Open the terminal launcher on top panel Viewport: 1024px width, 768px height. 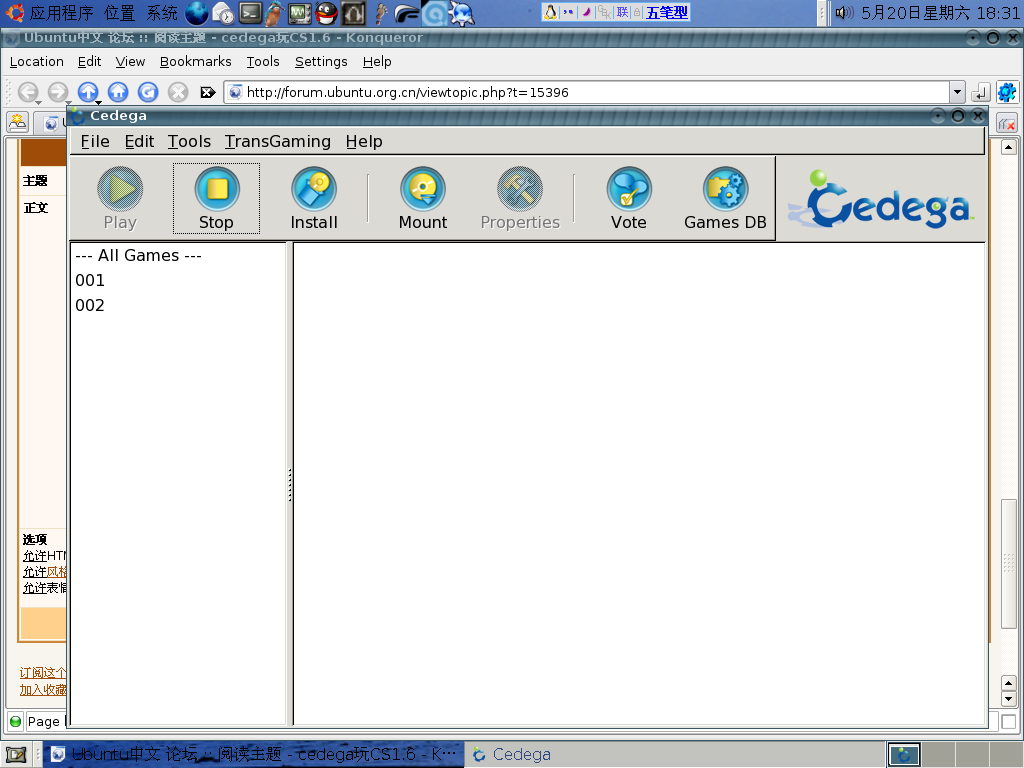[250, 12]
